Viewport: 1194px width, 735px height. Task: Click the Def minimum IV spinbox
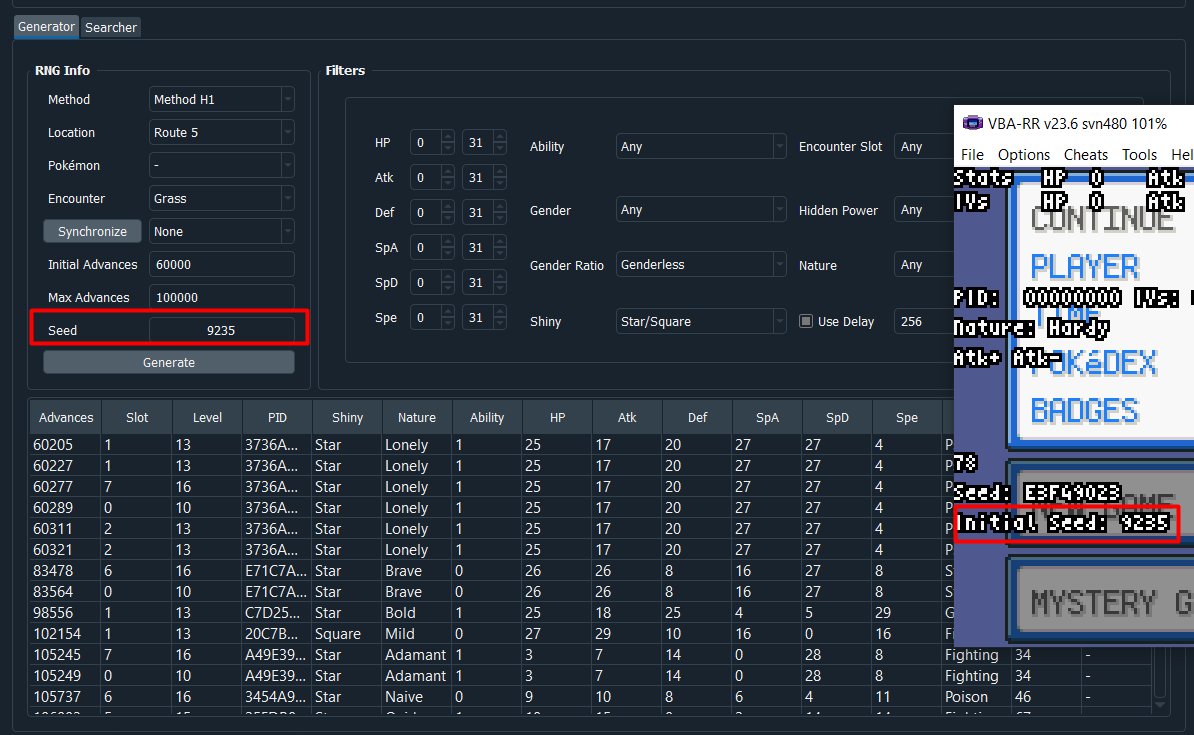pyautogui.click(x=432, y=213)
